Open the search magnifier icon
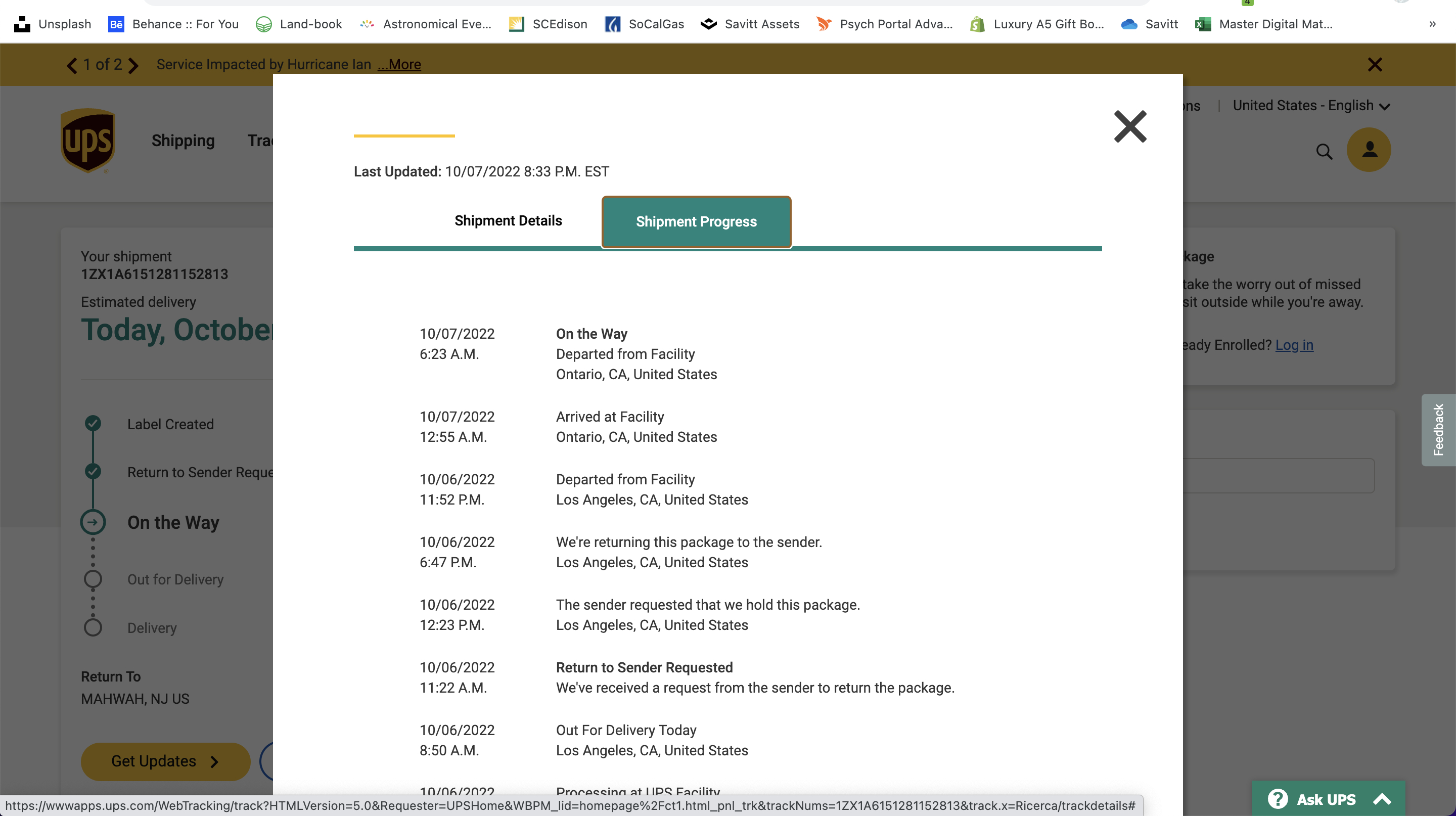1456x816 pixels. (1324, 151)
